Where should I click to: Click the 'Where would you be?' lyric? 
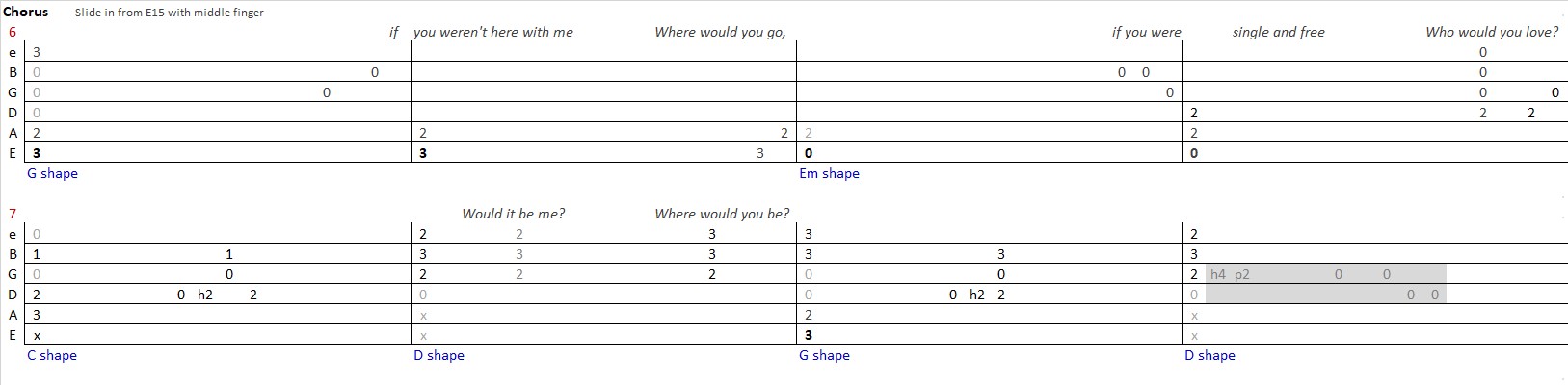[x=722, y=214]
